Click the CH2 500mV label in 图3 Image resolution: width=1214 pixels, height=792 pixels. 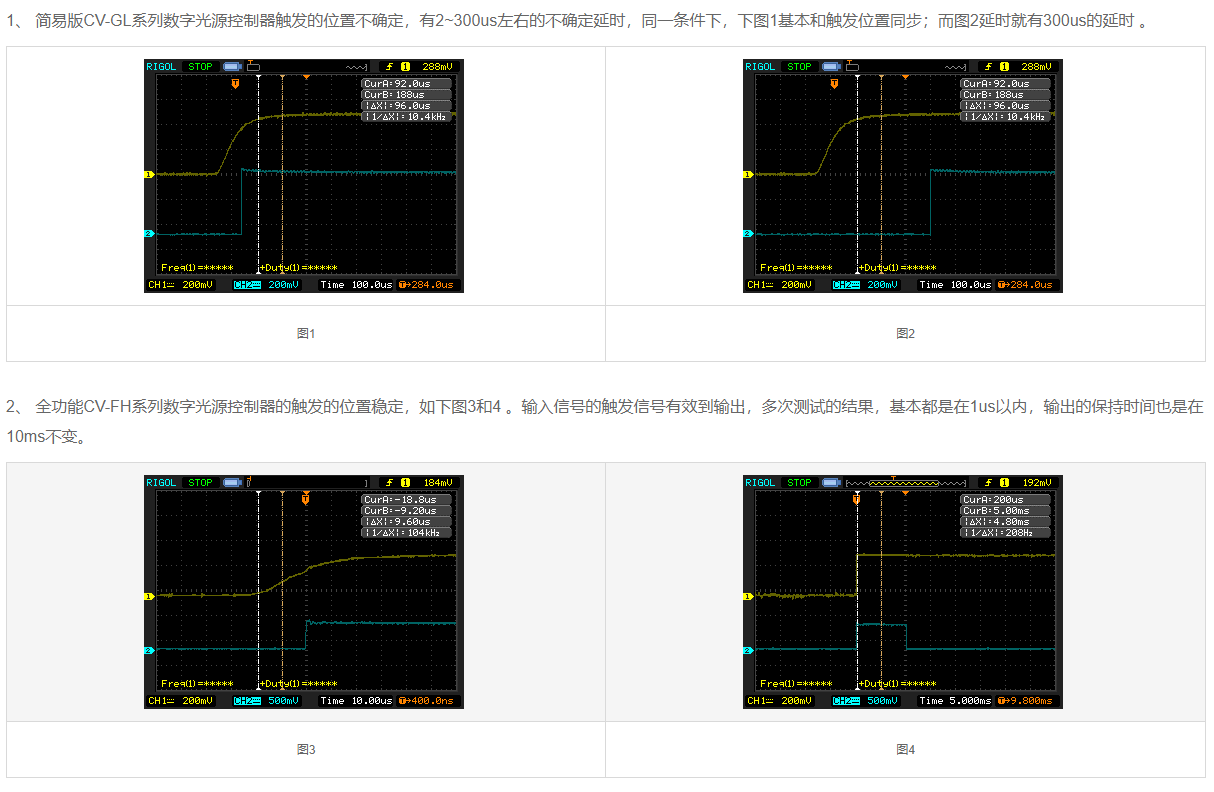tap(266, 701)
